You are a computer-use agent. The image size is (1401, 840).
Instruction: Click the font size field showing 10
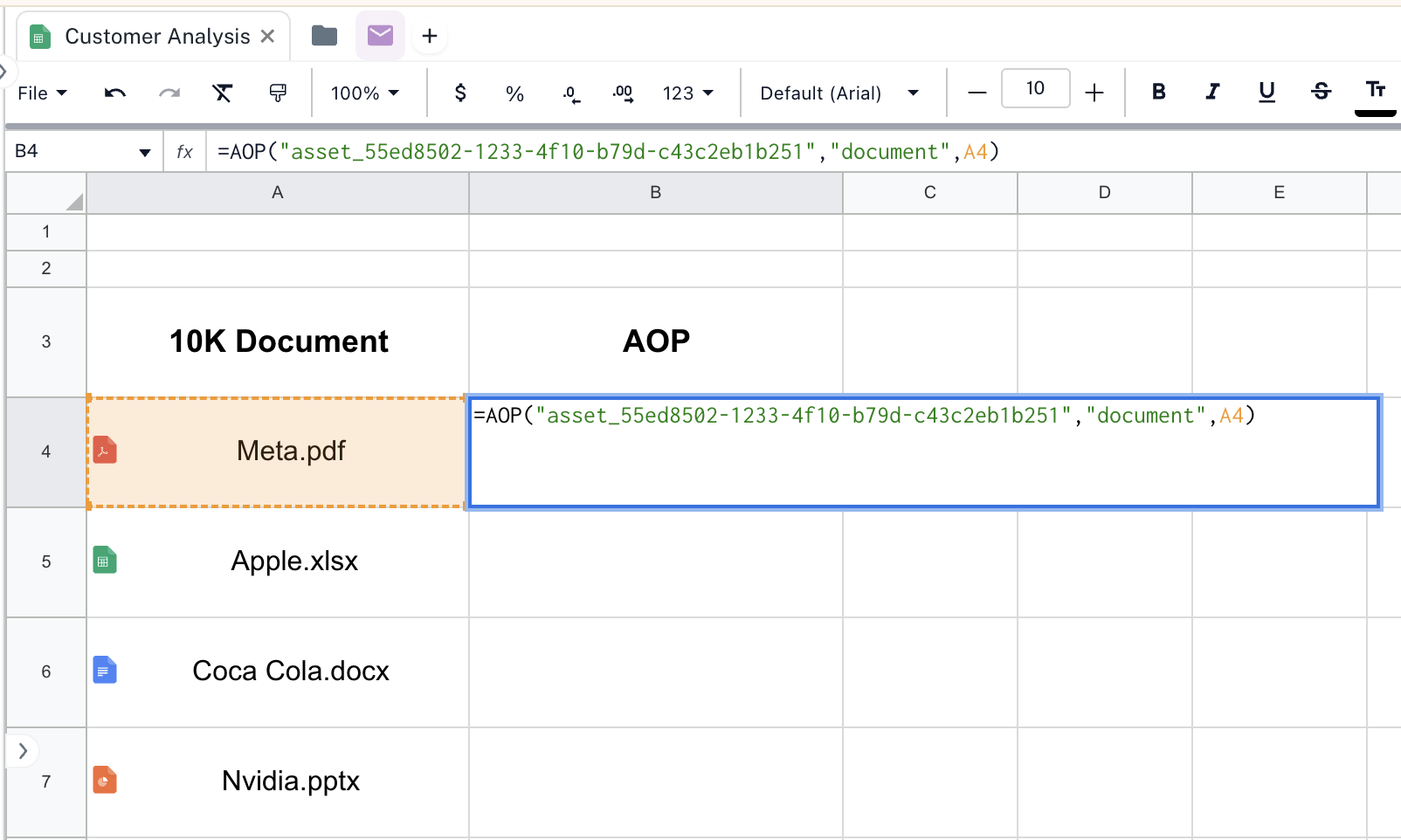tap(1036, 88)
